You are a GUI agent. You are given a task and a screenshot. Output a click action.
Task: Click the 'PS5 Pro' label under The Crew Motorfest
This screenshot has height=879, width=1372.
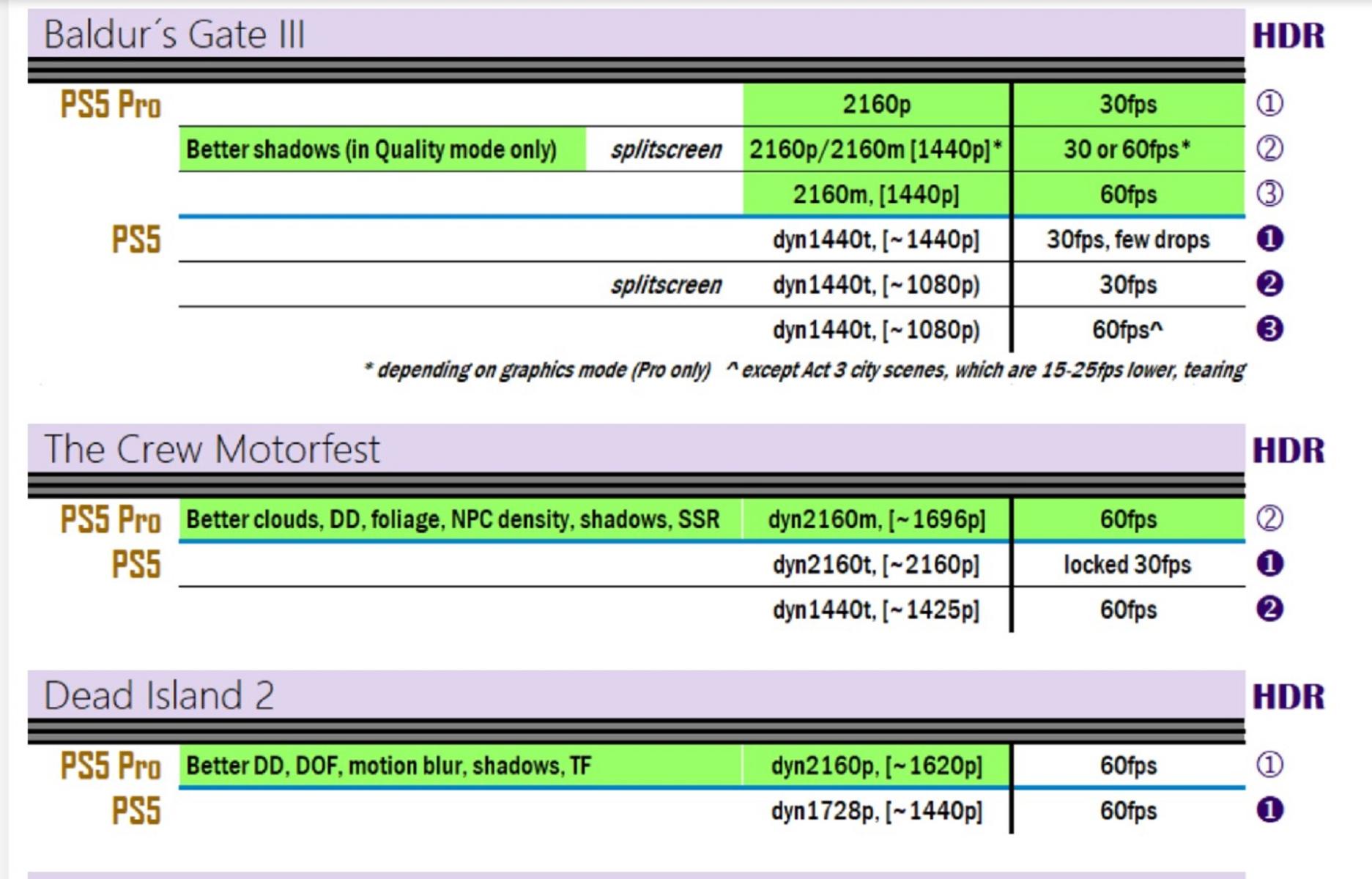(x=111, y=520)
